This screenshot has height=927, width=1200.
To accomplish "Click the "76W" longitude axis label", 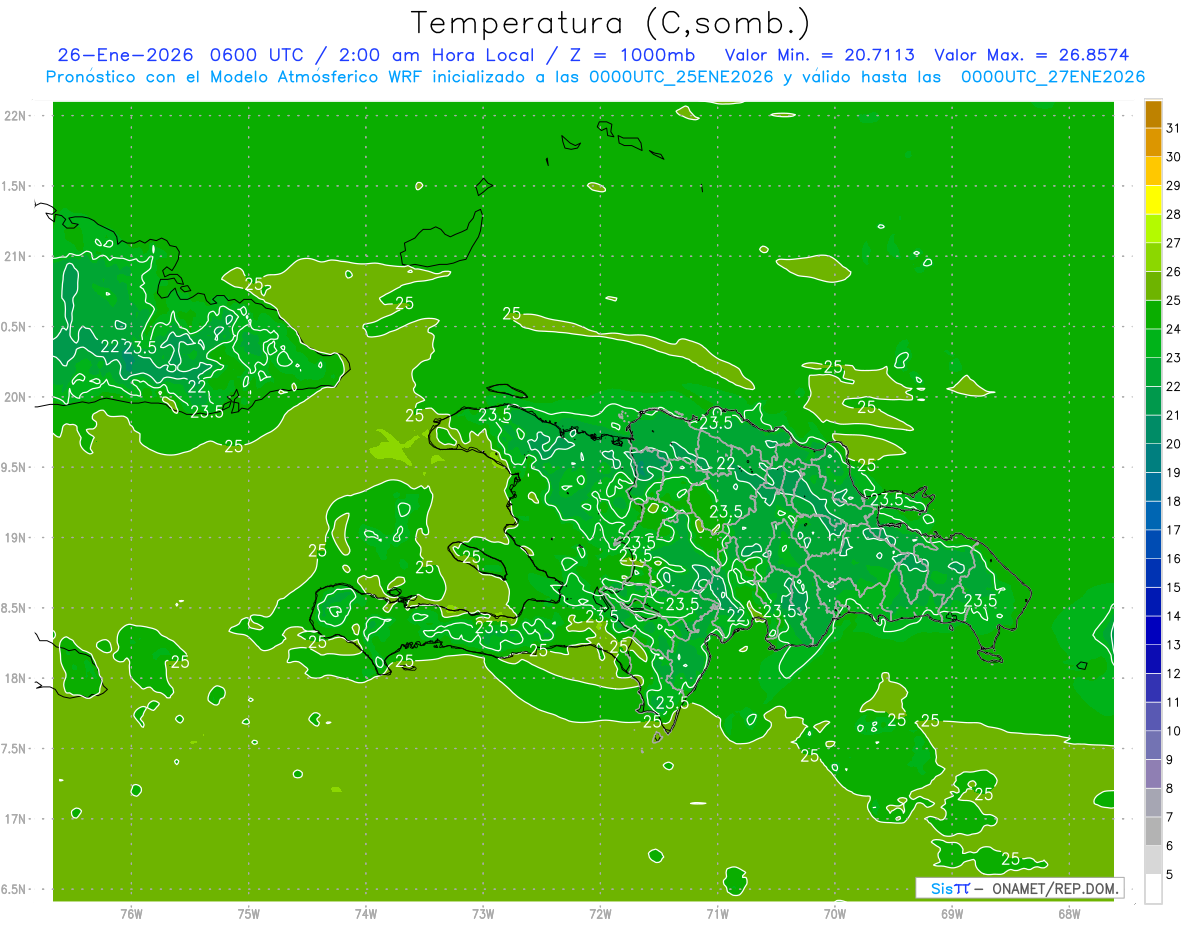I will (x=131, y=914).
